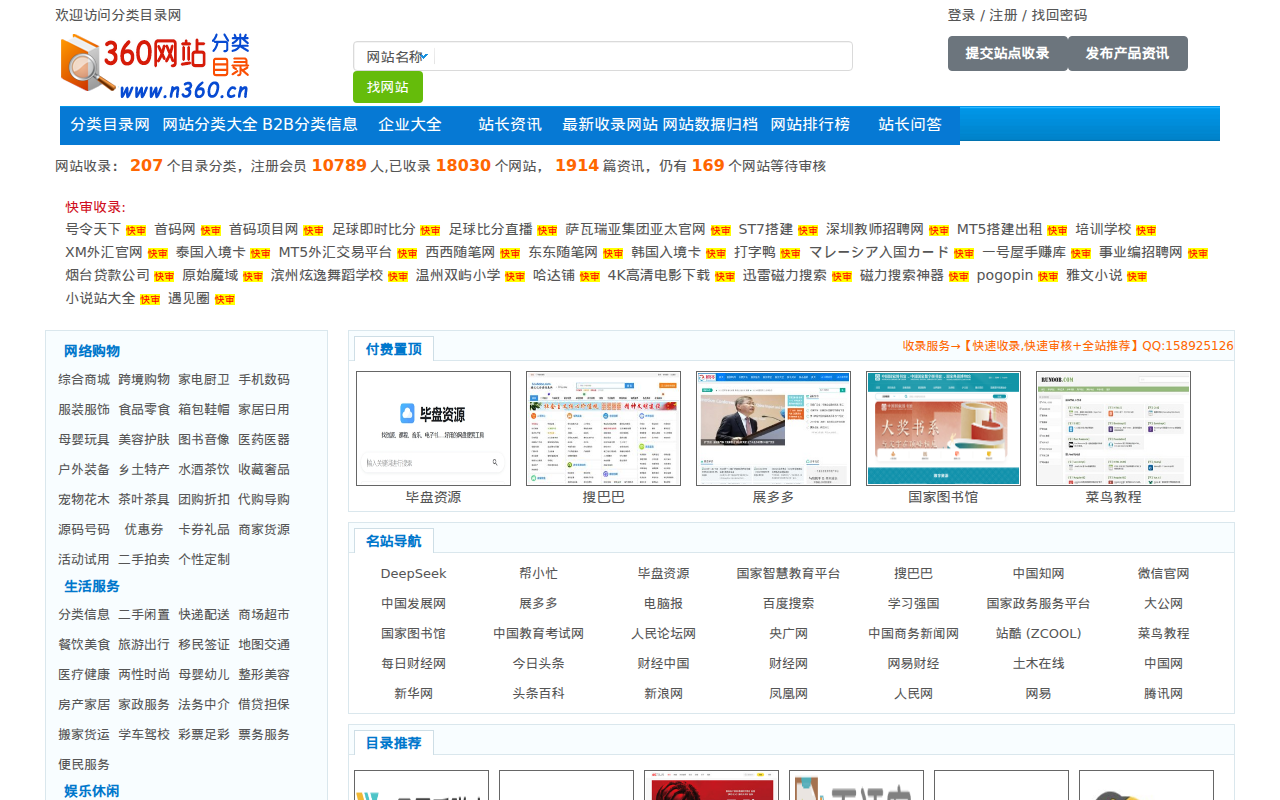Select 企业大全 in the navigation bar
This screenshot has width=1280, height=800.
(x=410, y=125)
